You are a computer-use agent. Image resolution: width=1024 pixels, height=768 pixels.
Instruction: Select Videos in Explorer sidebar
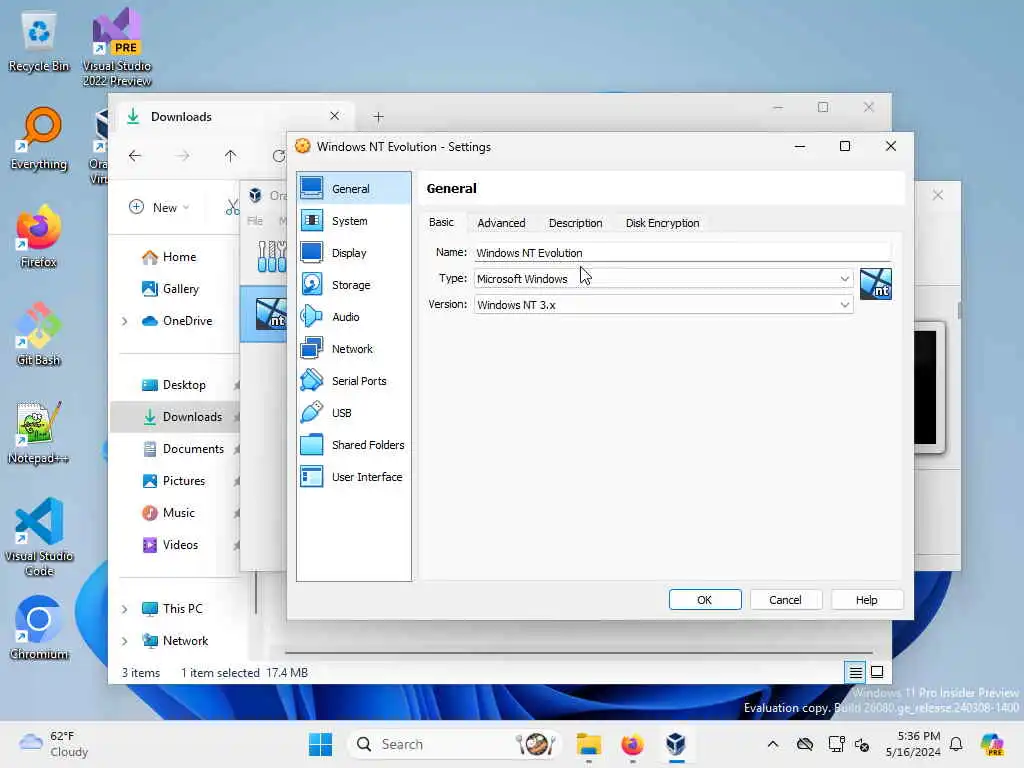(x=170, y=545)
